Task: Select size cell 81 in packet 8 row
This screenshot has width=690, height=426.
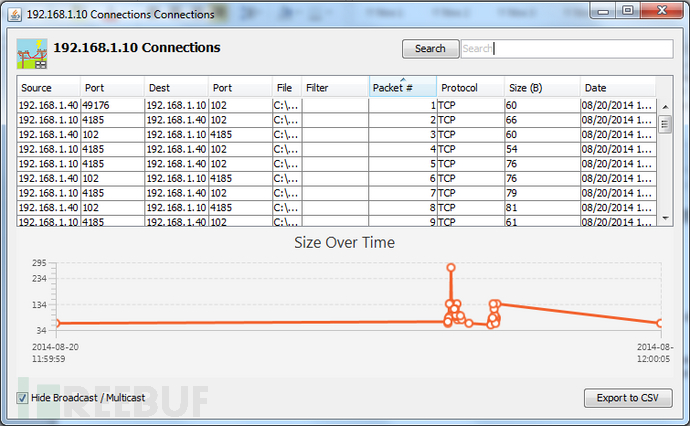Action: 542,207
